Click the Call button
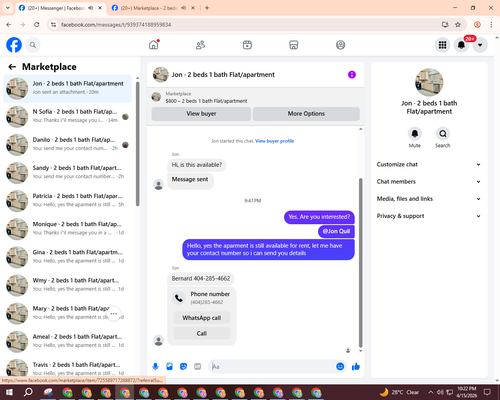 (202, 333)
